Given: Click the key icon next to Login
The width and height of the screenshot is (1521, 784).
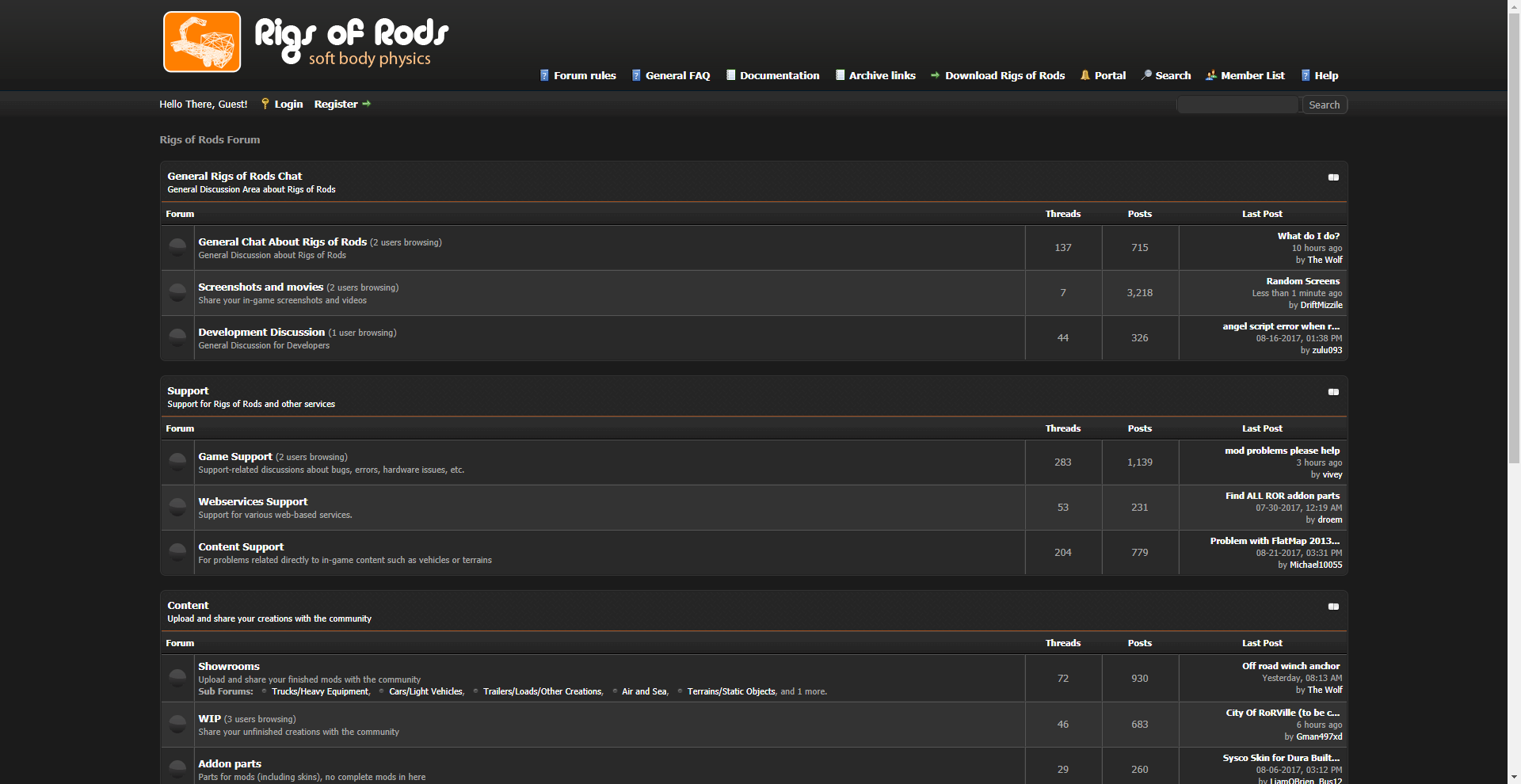Looking at the screenshot, I should click(265, 104).
